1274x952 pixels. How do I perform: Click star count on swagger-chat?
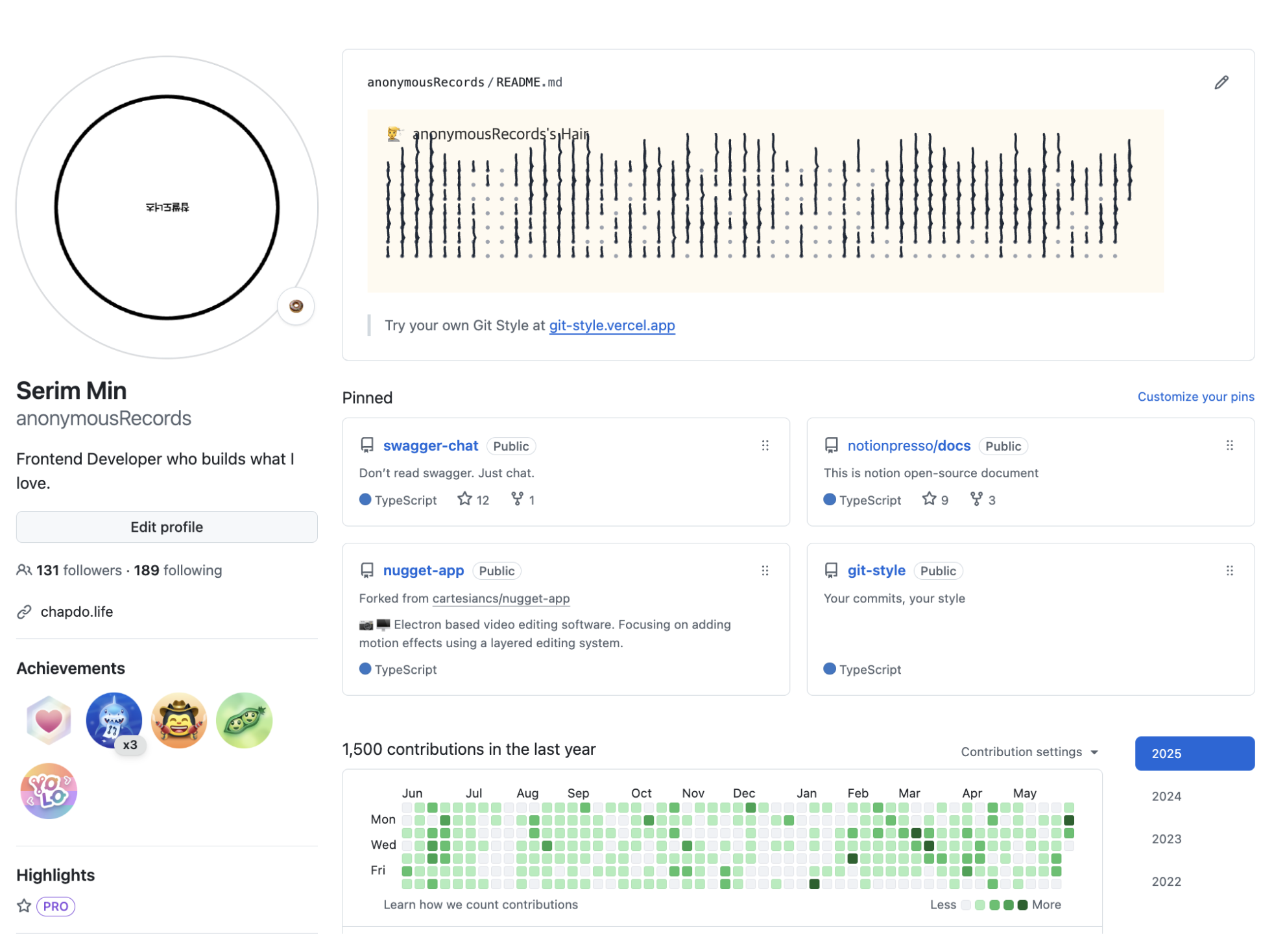[474, 499]
